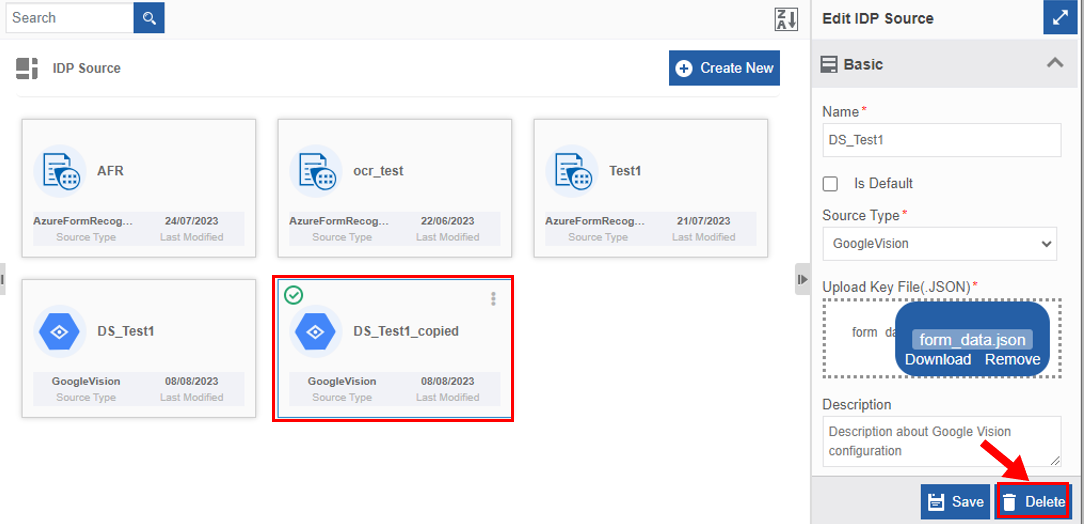Select the AFR source card title

point(111,171)
